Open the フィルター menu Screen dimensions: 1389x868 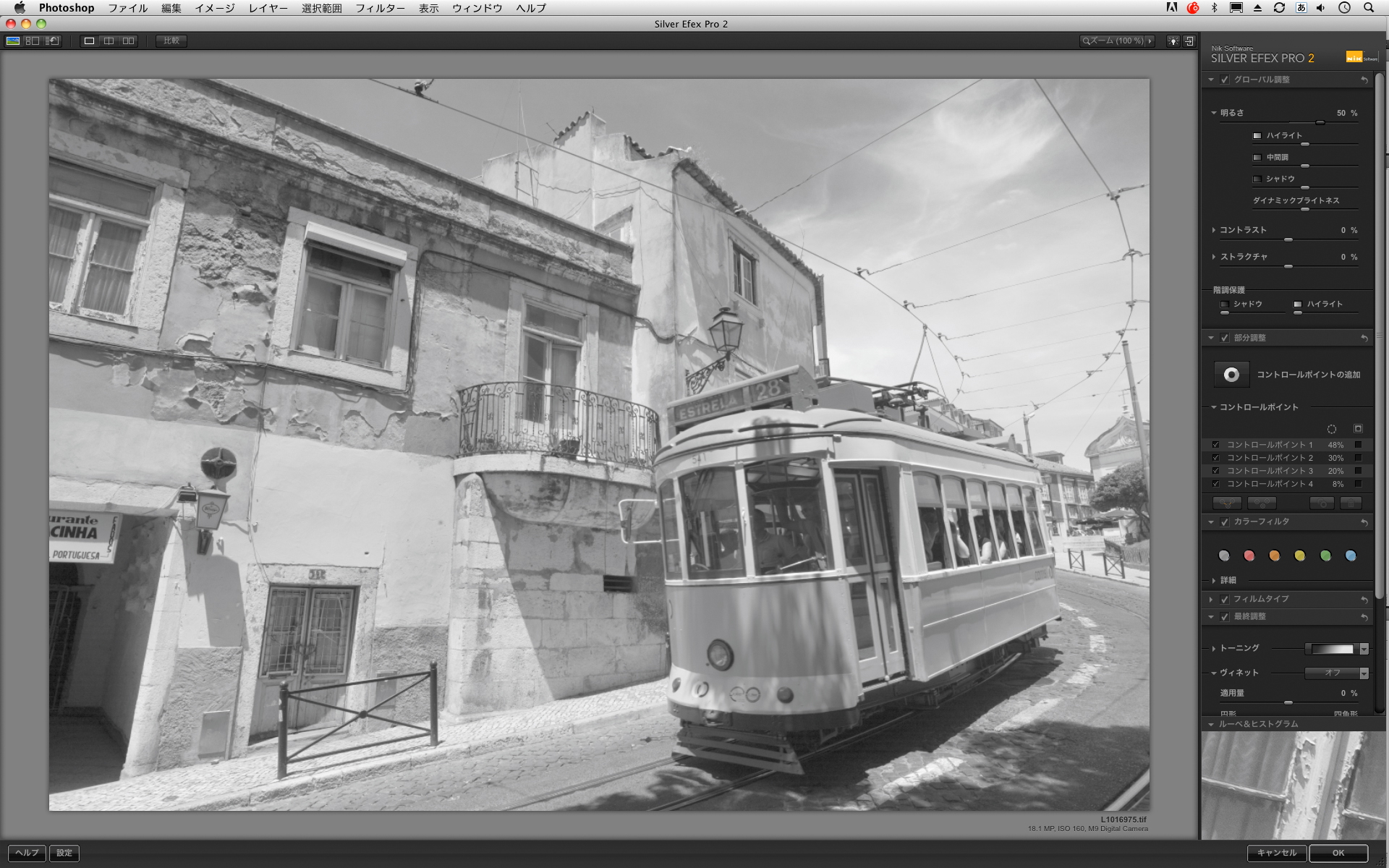click(379, 8)
